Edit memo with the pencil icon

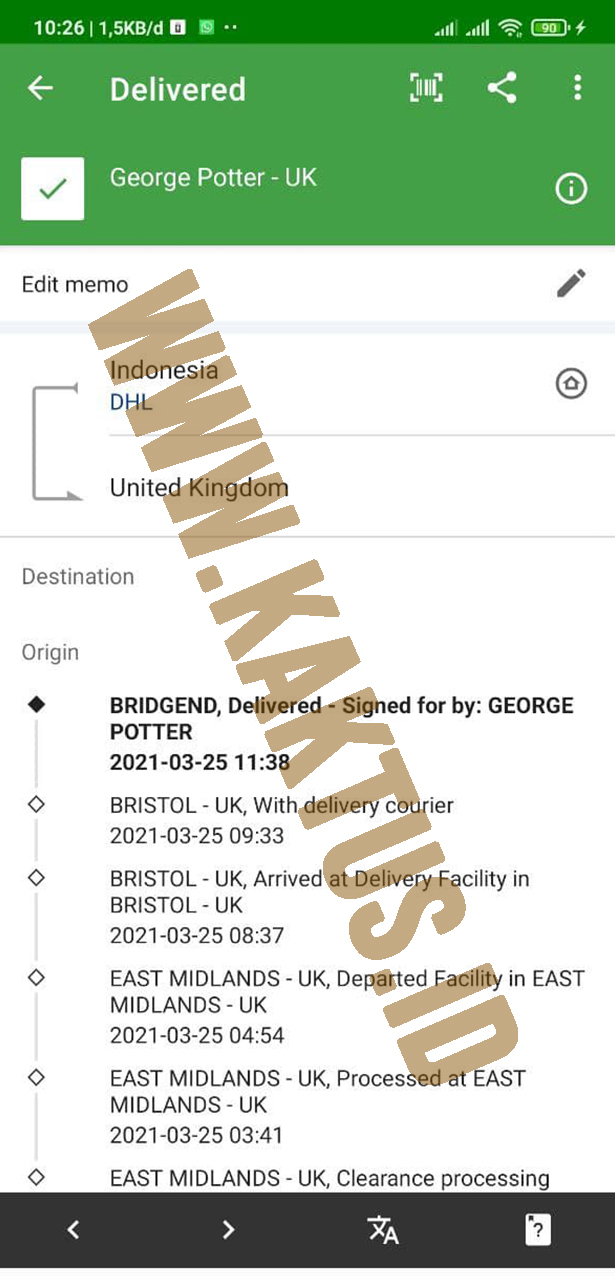click(x=571, y=284)
